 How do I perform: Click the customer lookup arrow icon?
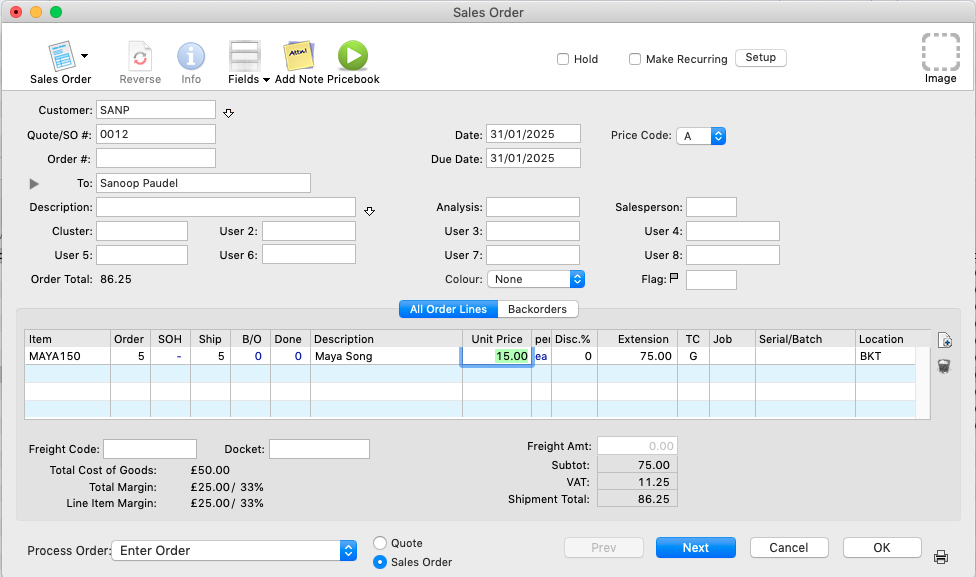pos(228,113)
